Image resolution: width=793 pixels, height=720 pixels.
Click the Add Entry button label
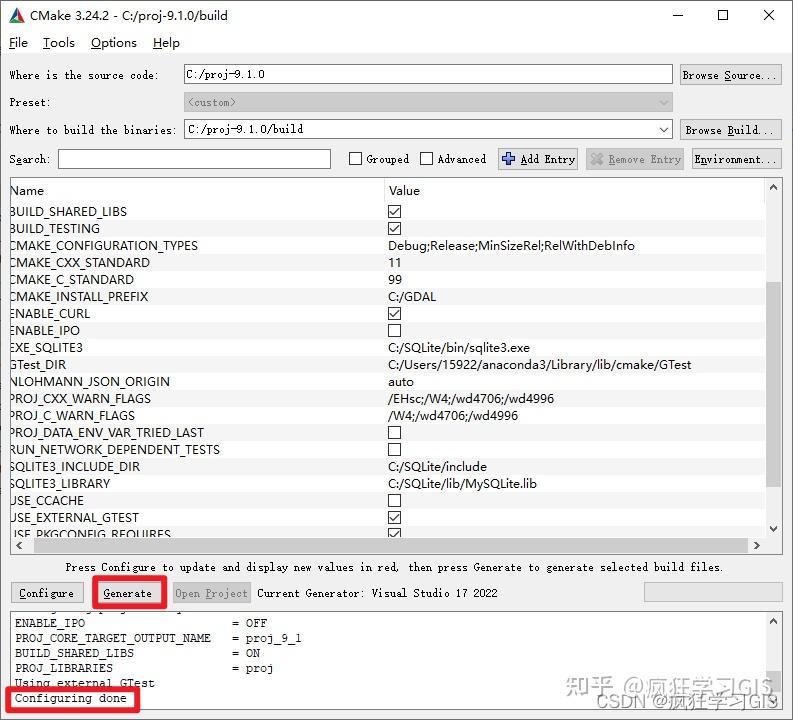(x=548, y=159)
